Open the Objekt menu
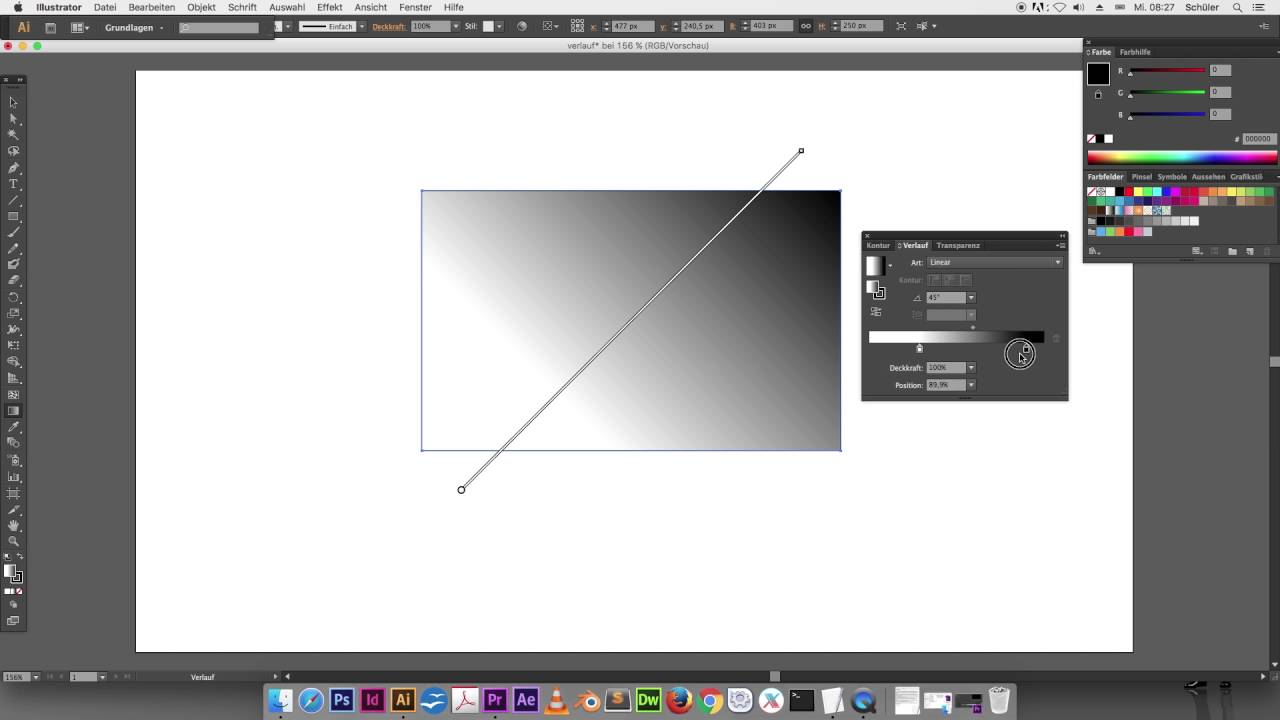This screenshot has width=1280, height=720. (201, 7)
